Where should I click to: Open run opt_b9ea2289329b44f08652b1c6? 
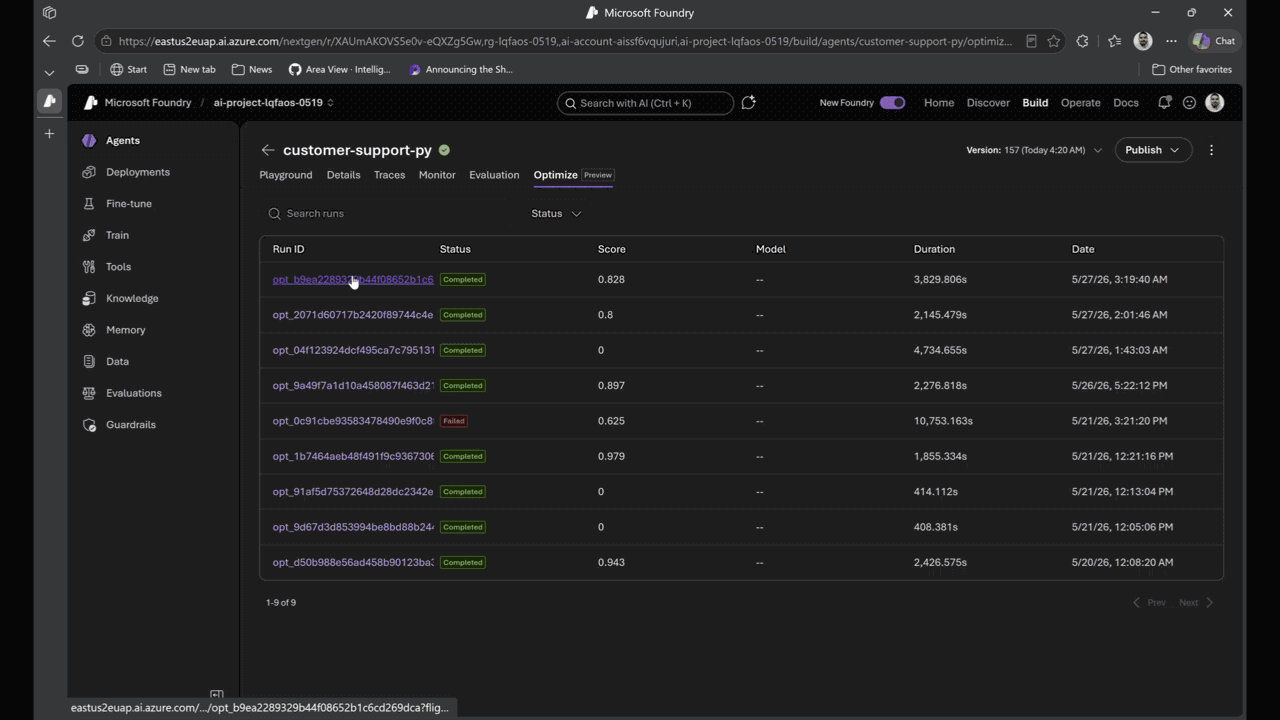tap(353, 280)
